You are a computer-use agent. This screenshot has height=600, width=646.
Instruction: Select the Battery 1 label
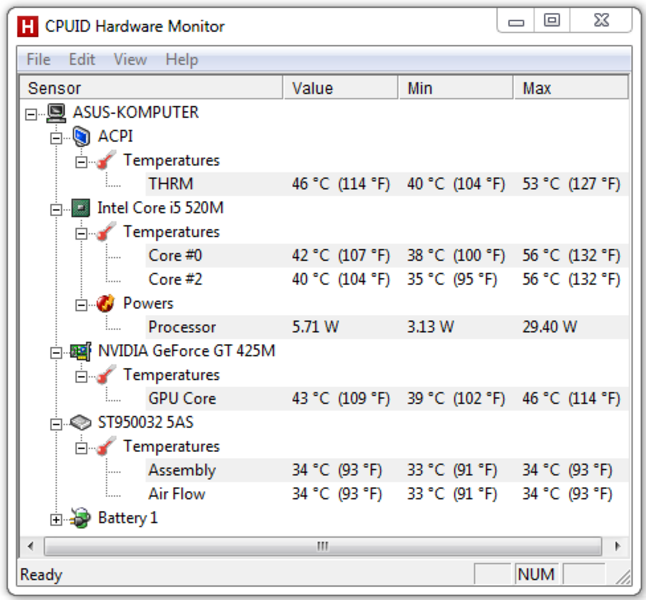[x=128, y=518]
